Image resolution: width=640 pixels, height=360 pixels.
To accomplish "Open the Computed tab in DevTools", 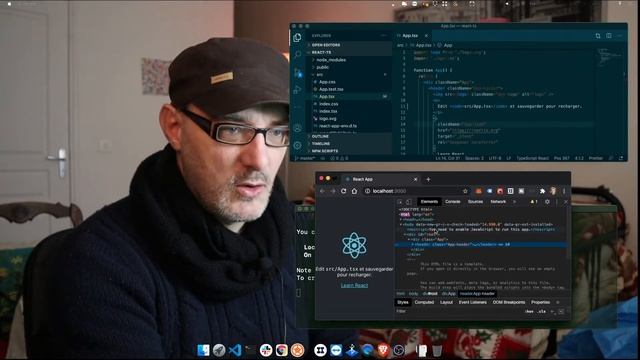I will coord(424,302).
